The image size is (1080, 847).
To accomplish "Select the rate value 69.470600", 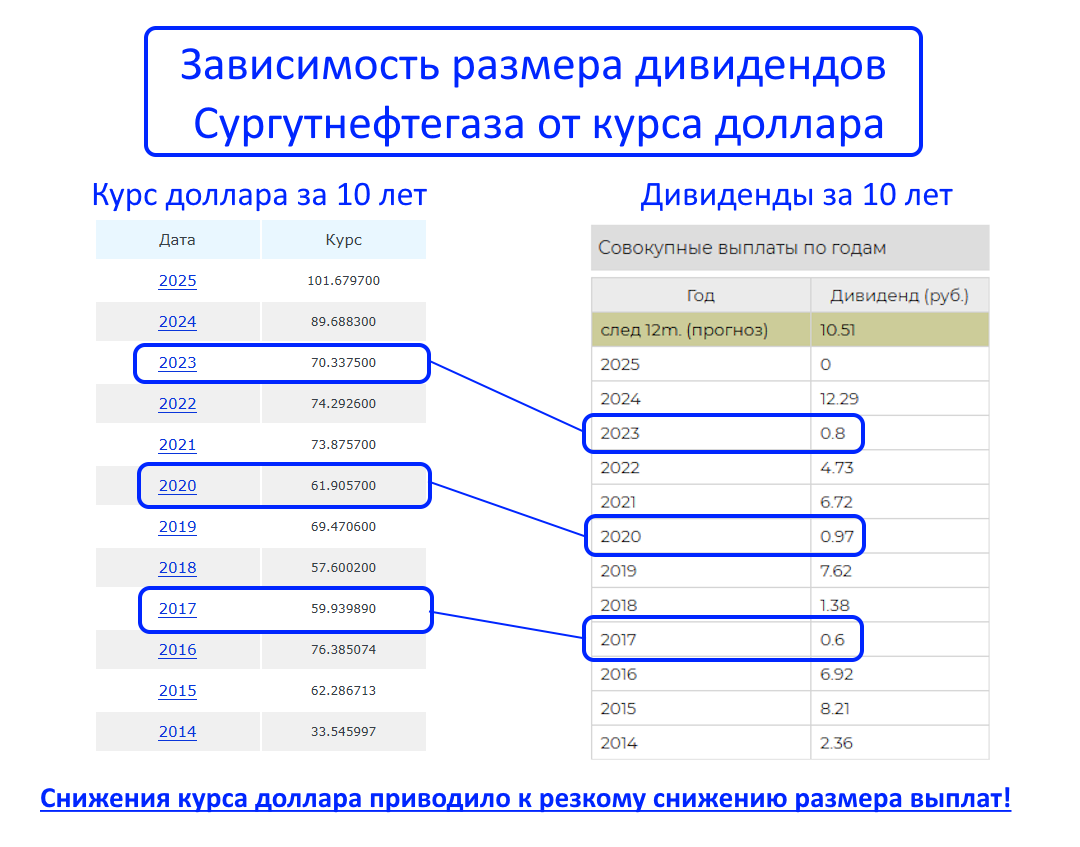I will [x=344, y=526].
